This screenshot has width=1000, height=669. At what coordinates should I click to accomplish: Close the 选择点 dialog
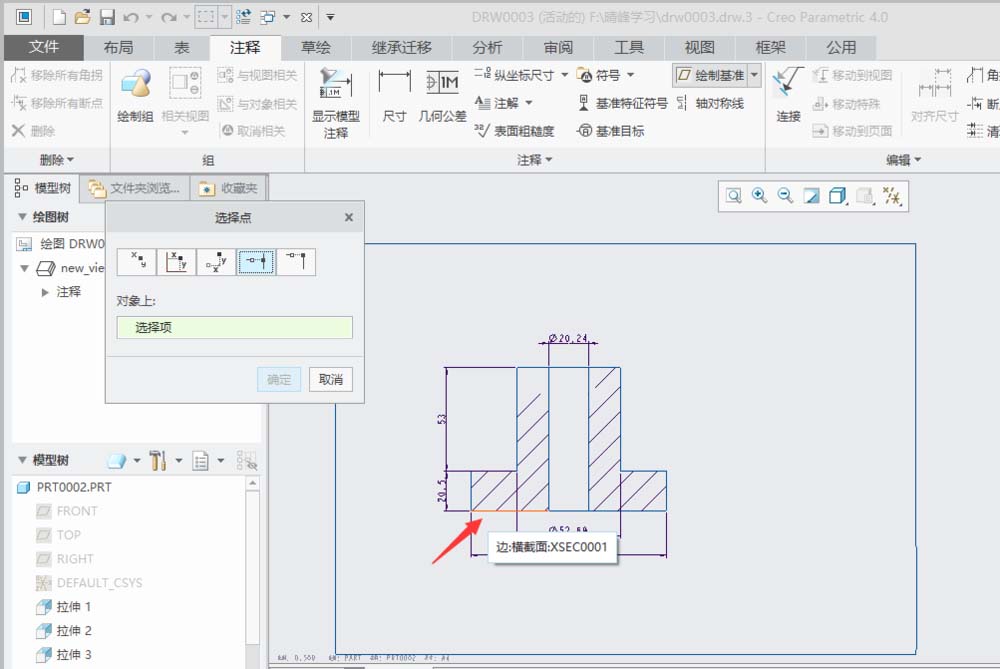(x=349, y=217)
